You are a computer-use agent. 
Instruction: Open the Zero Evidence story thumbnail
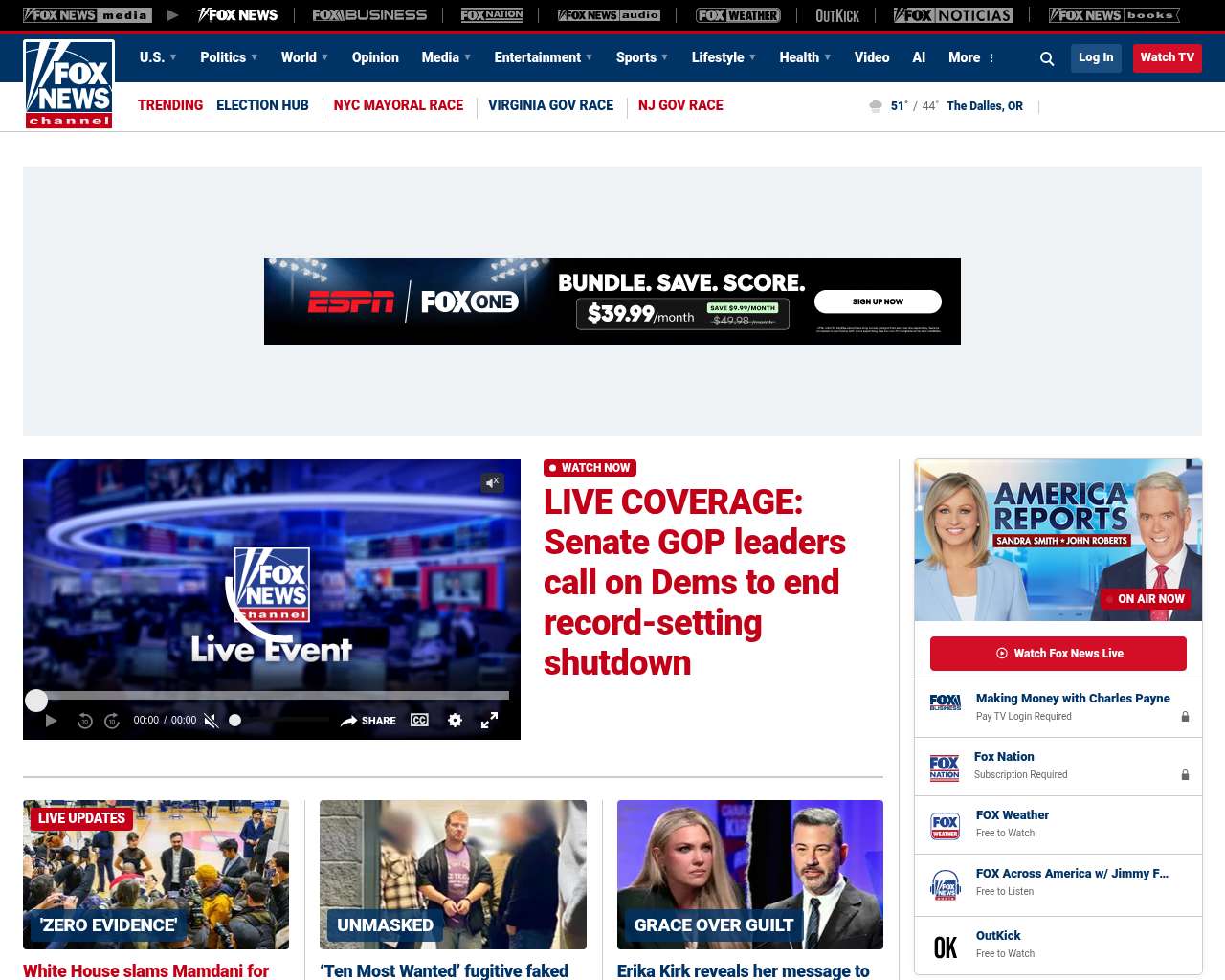[x=156, y=875]
